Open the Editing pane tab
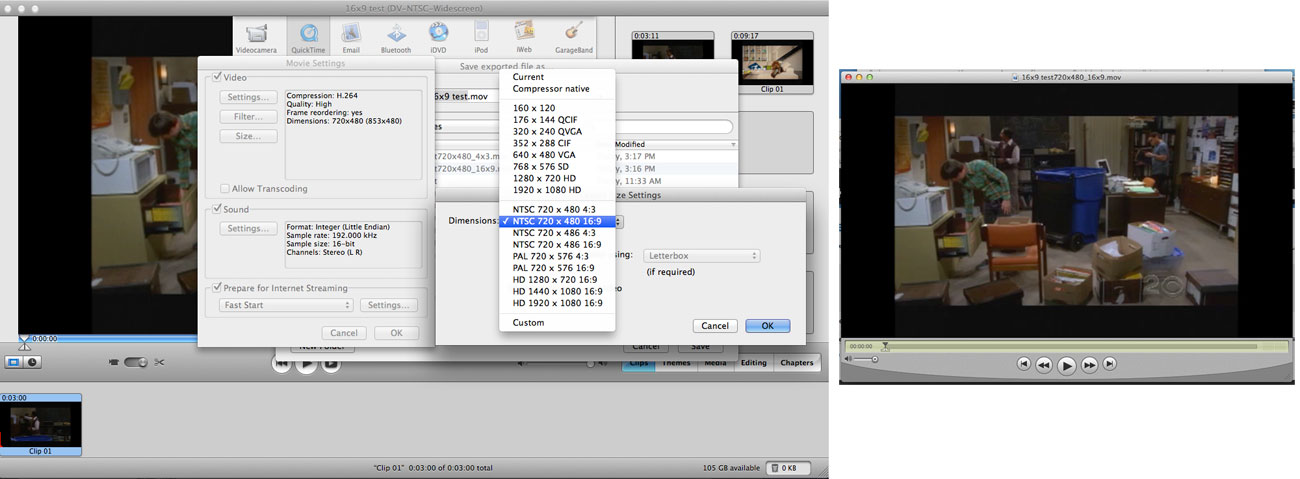Image resolution: width=1300 pixels, height=479 pixels. coord(753,362)
